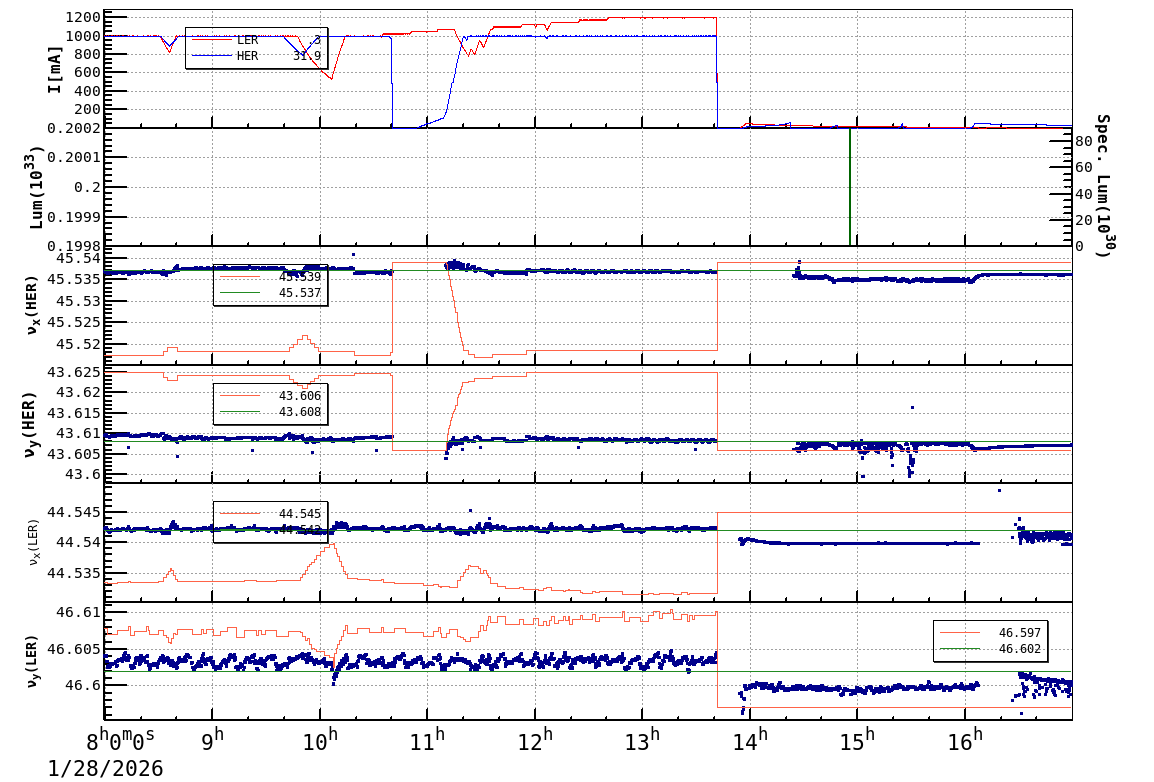Click the 43.605 tick label
Image resolution: width=1154 pixels, height=782 pixels.
click(x=74, y=455)
